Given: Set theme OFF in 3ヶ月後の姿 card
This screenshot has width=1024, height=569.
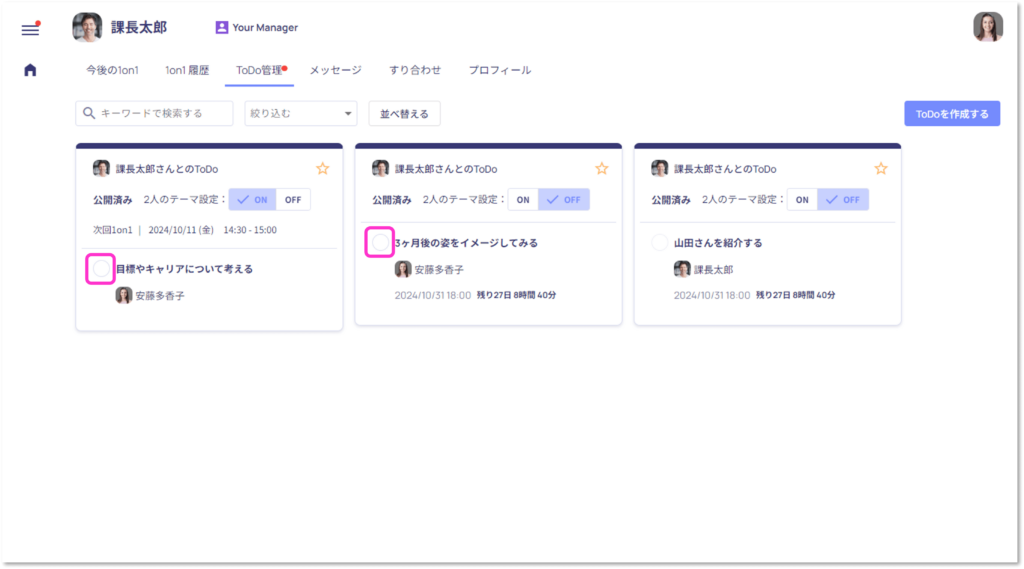Looking at the screenshot, I should (564, 200).
